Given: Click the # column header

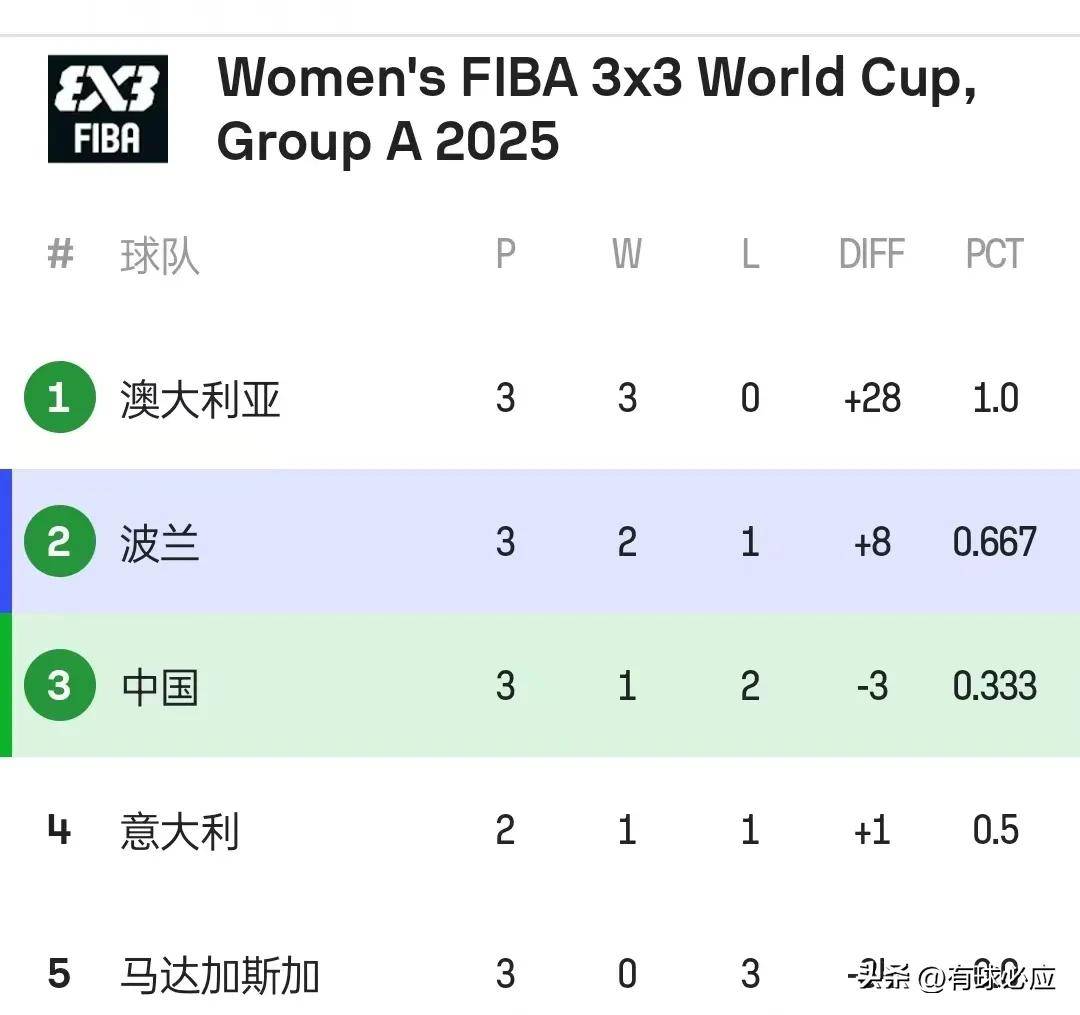Looking at the screenshot, I should pos(60,253).
